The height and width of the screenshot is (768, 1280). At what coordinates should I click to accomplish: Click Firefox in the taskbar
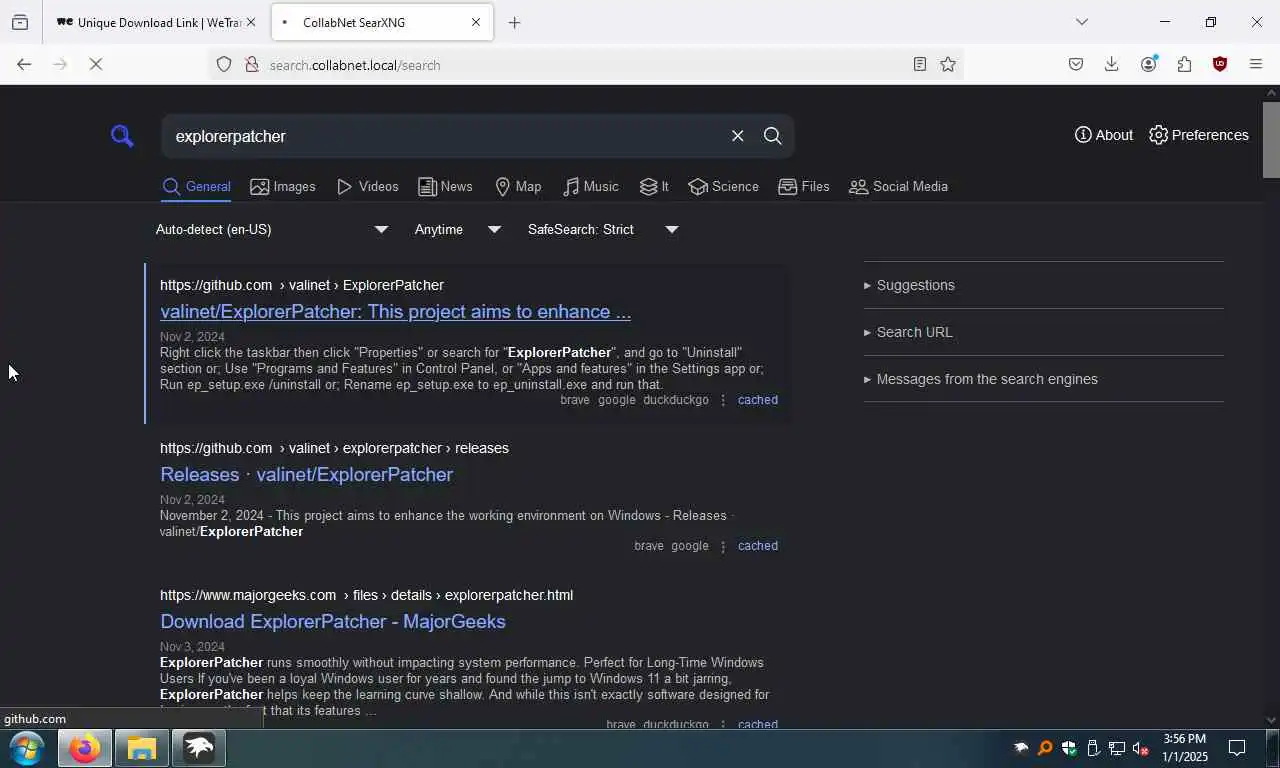[x=84, y=748]
